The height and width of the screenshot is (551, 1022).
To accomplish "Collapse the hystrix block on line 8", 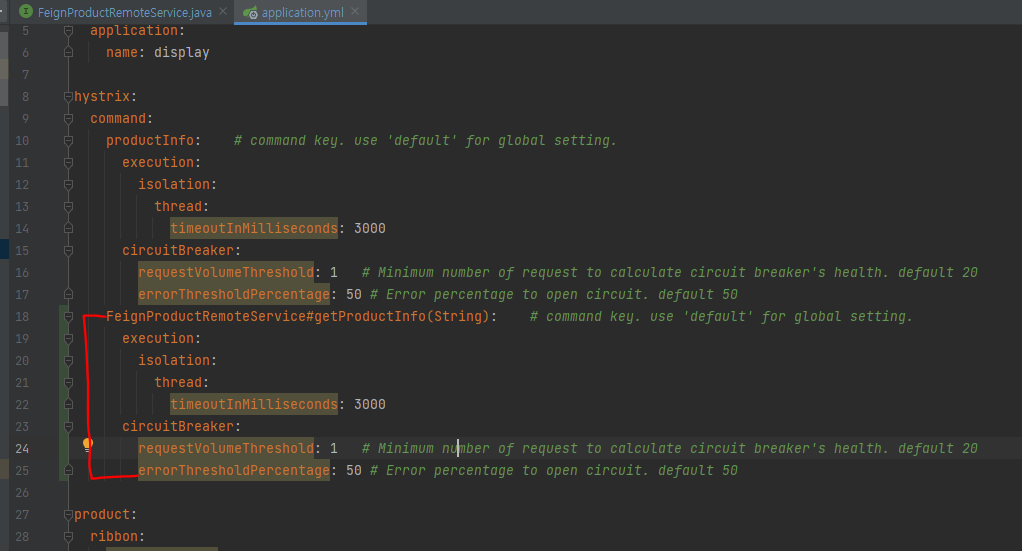I will tap(68, 97).
